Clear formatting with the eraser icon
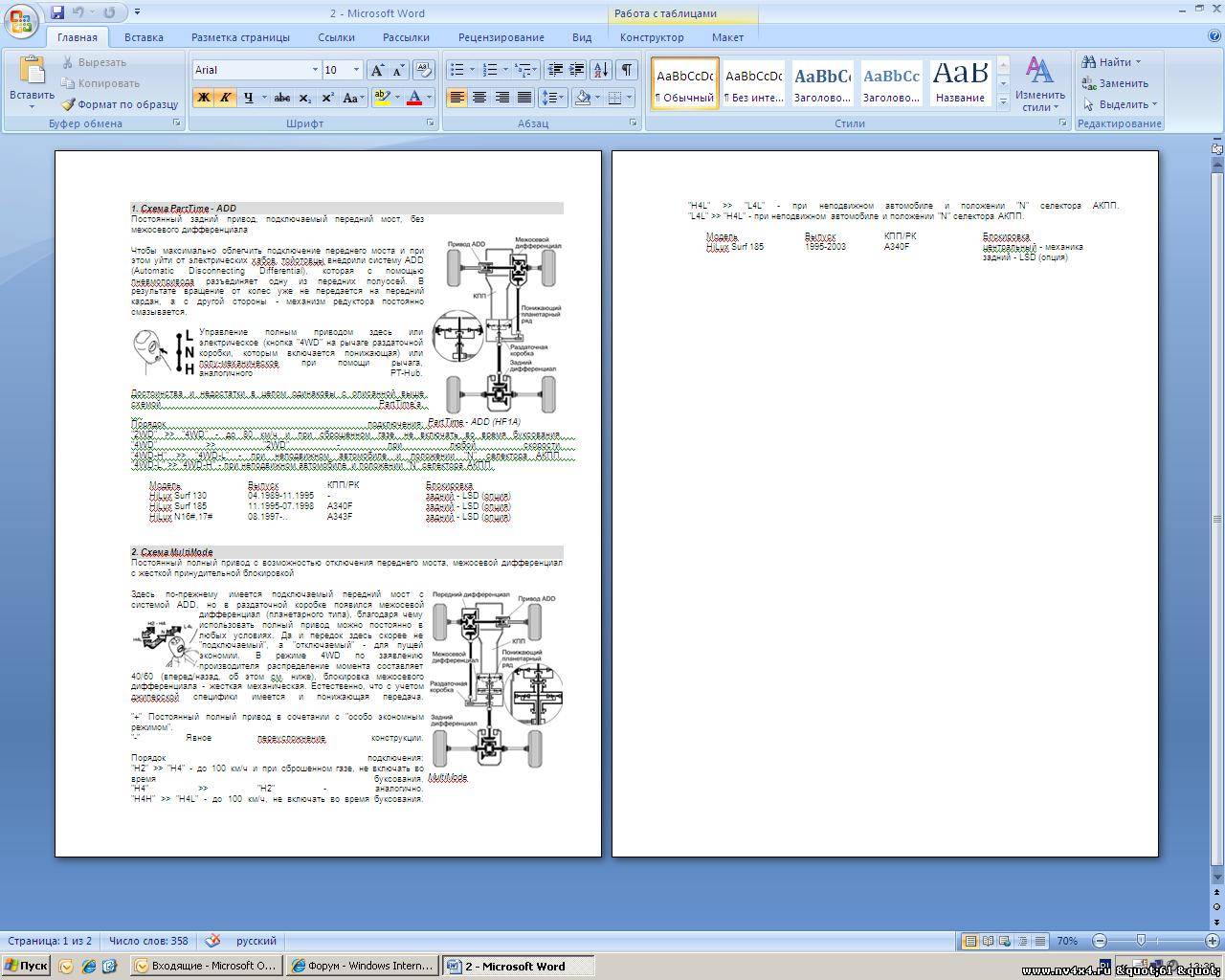1225x980 pixels. tap(424, 70)
